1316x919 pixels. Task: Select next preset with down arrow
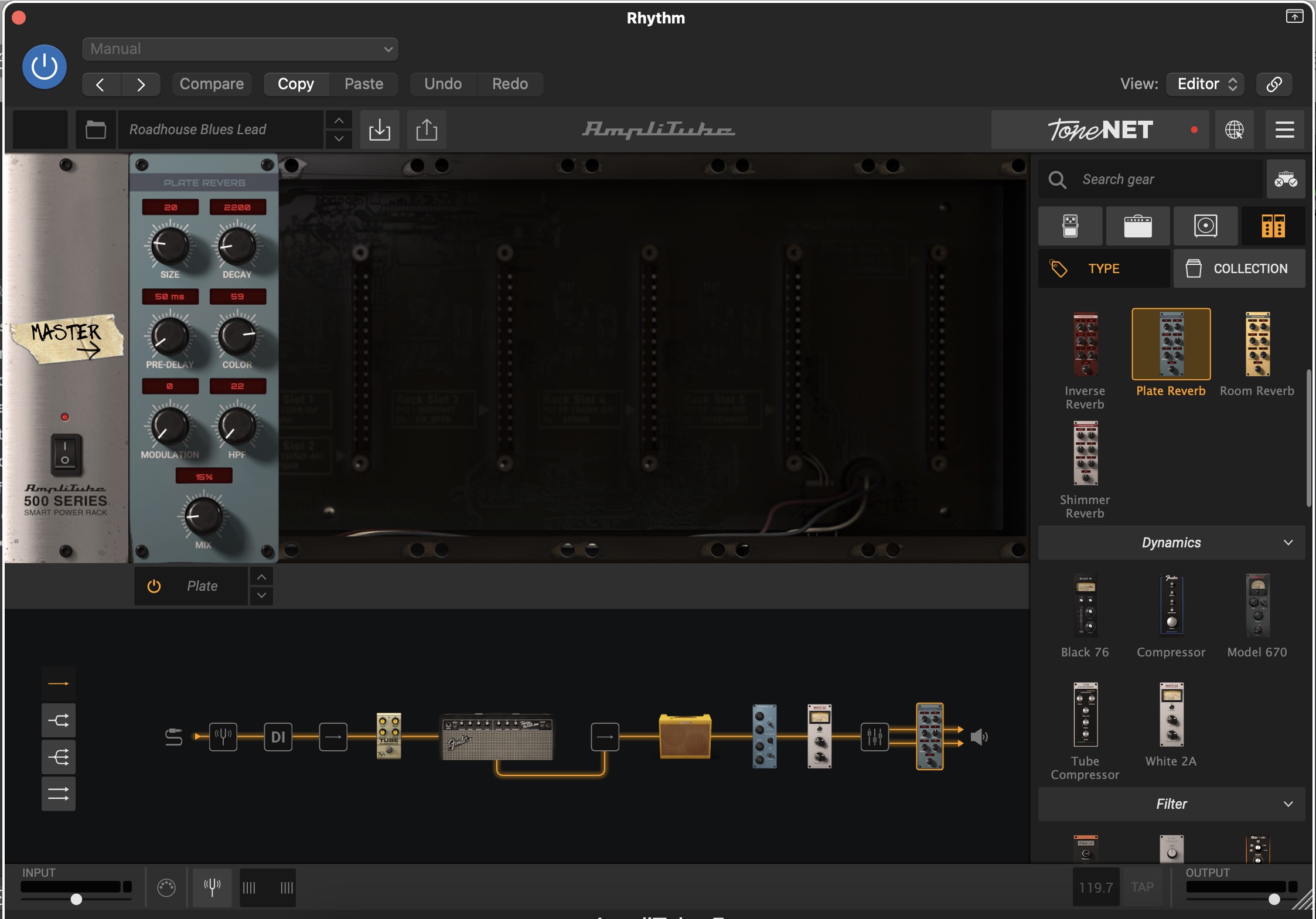pos(339,139)
